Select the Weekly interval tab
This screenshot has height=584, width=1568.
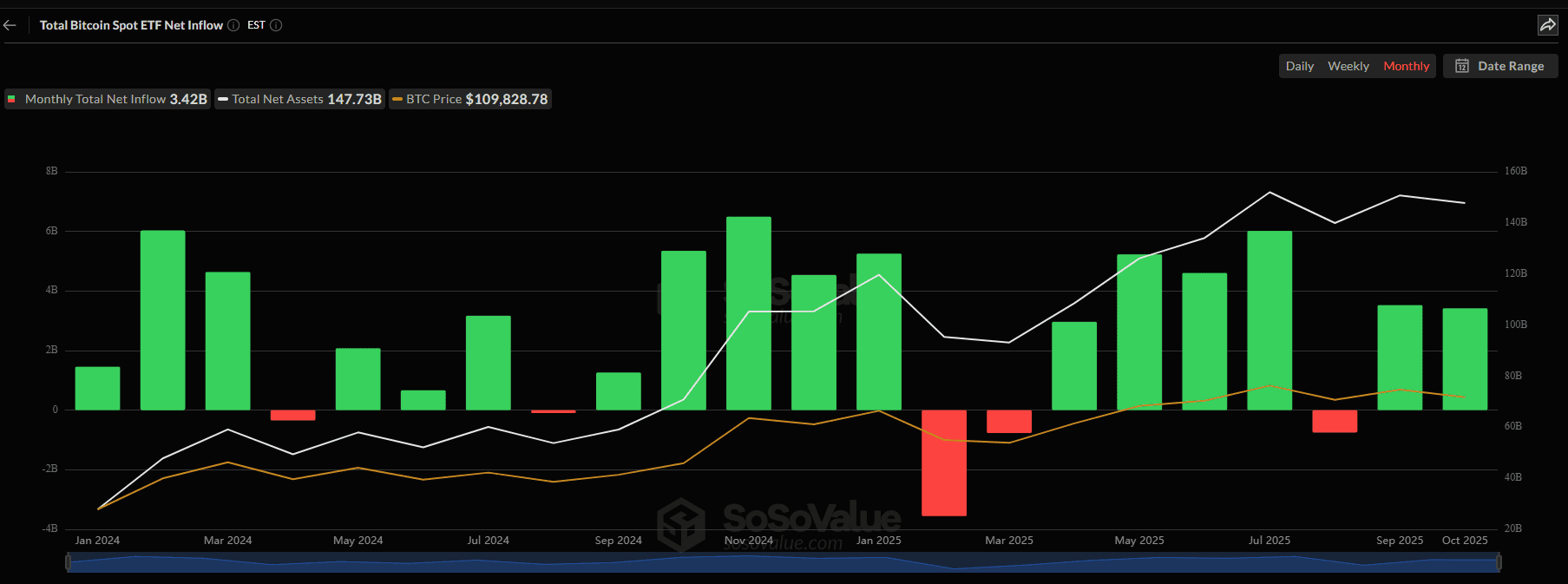click(x=1348, y=66)
